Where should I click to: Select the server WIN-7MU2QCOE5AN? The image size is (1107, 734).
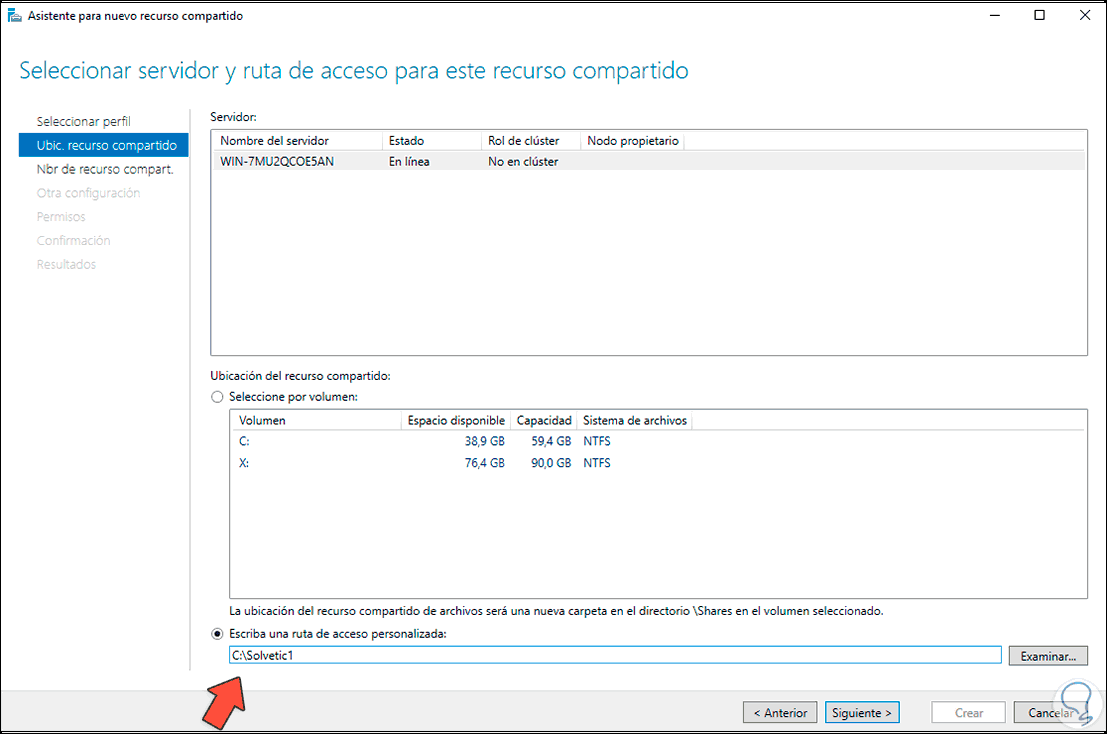[x=290, y=161]
